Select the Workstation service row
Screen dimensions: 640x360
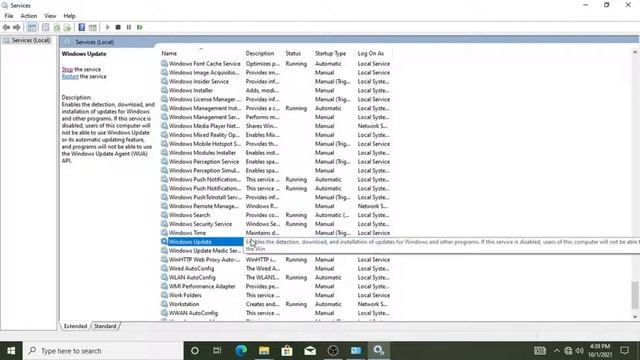click(x=276, y=304)
